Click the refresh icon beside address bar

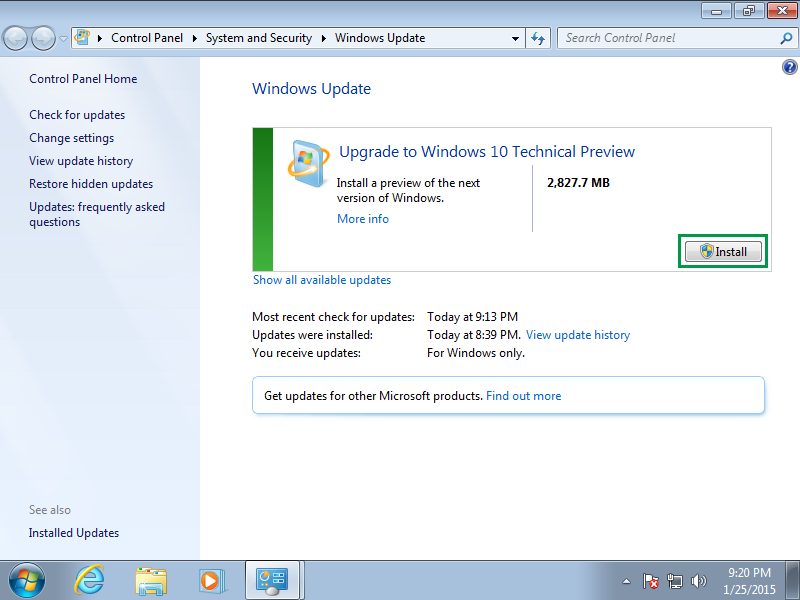[x=538, y=38]
